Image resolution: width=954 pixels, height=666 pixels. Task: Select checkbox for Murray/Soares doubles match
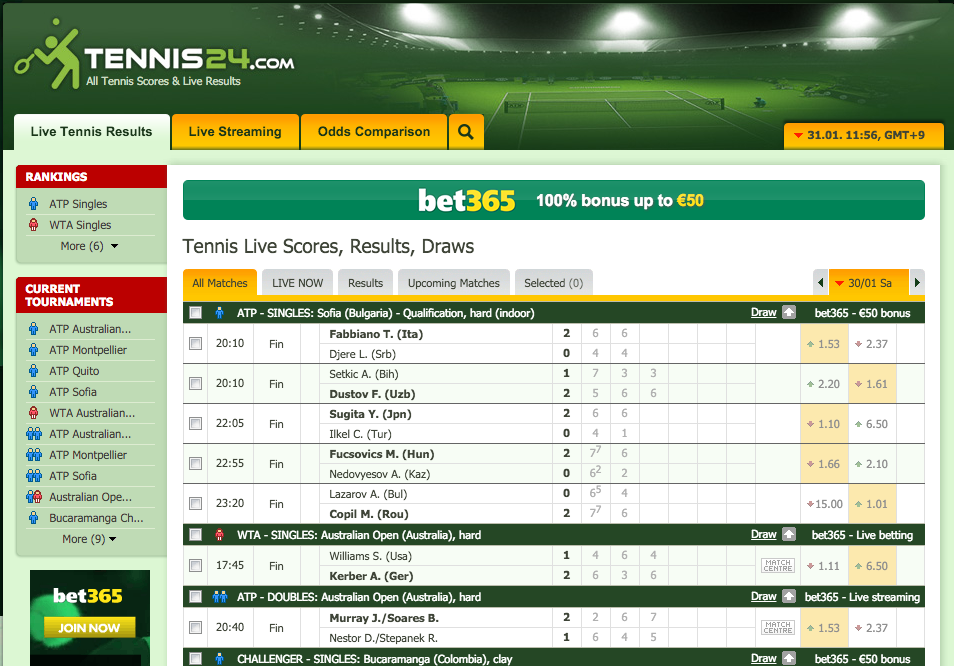click(x=195, y=627)
